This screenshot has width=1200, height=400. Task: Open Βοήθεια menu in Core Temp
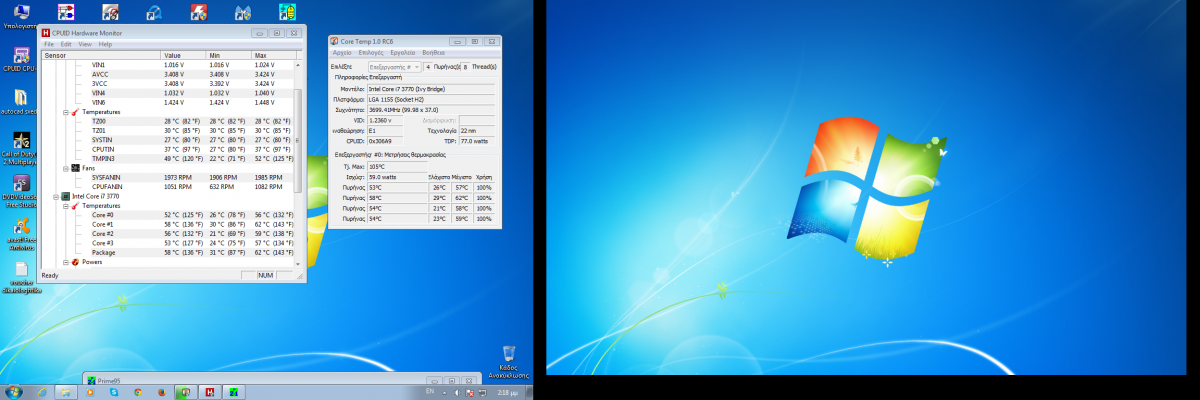pyautogui.click(x=433, y=52)
